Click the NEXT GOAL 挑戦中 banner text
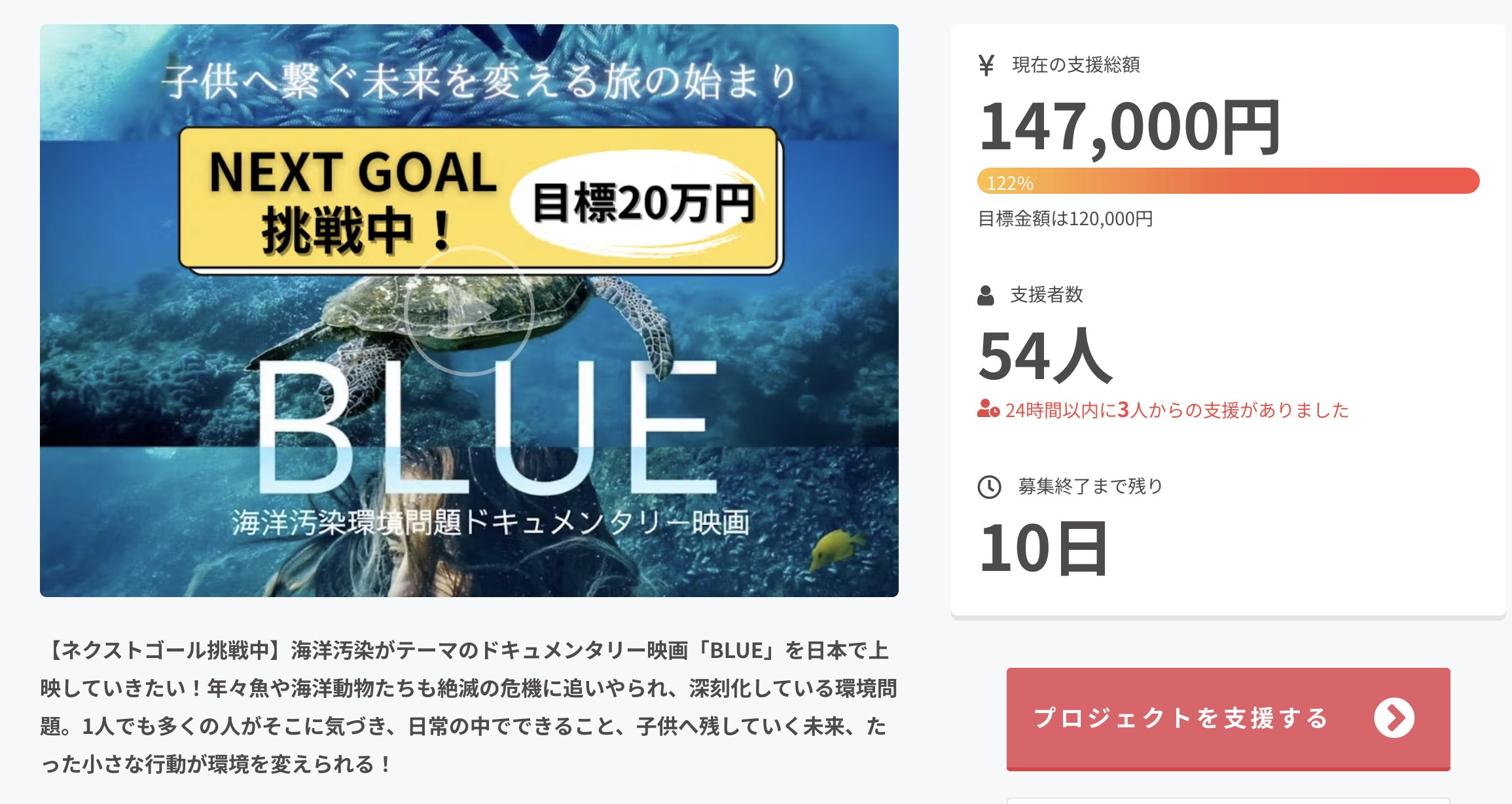This screenshot has height=804, width=1512. 352,200
